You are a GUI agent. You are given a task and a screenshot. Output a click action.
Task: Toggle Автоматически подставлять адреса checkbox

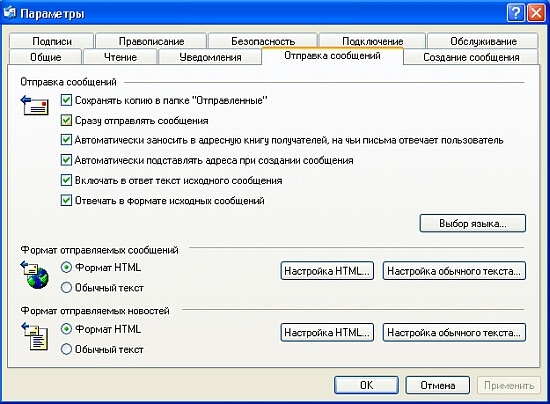66,160
